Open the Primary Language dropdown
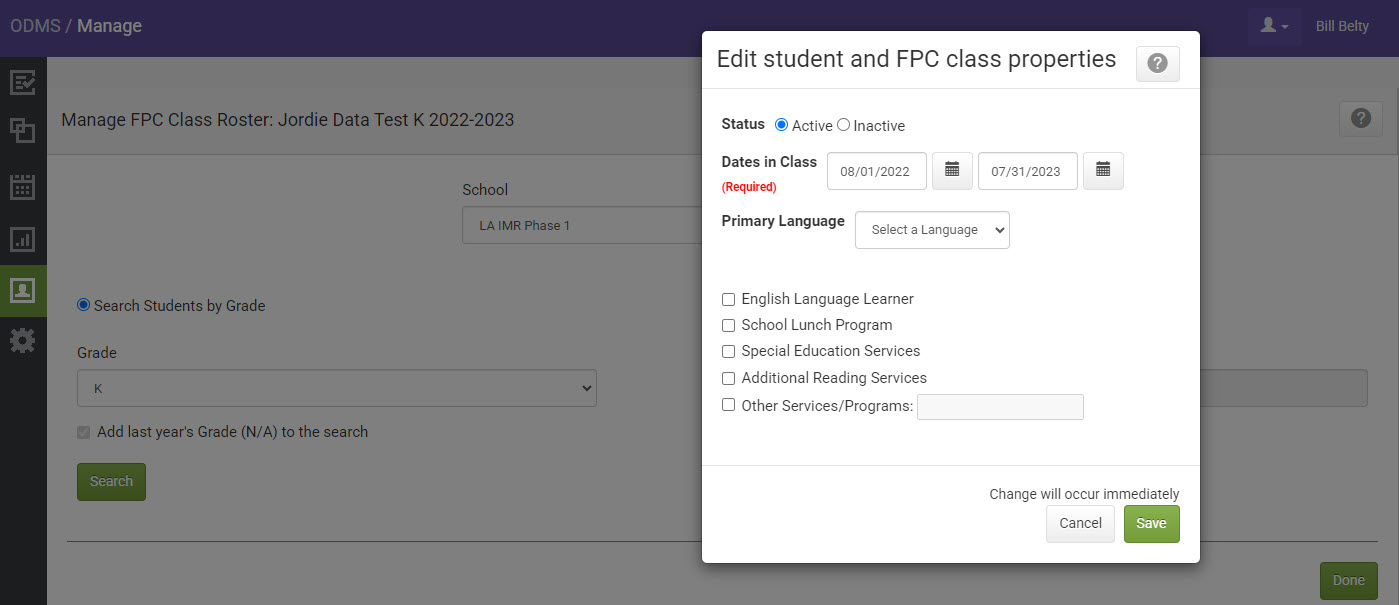This screenshot has height=605, width=1399. (x=931, y=230)
